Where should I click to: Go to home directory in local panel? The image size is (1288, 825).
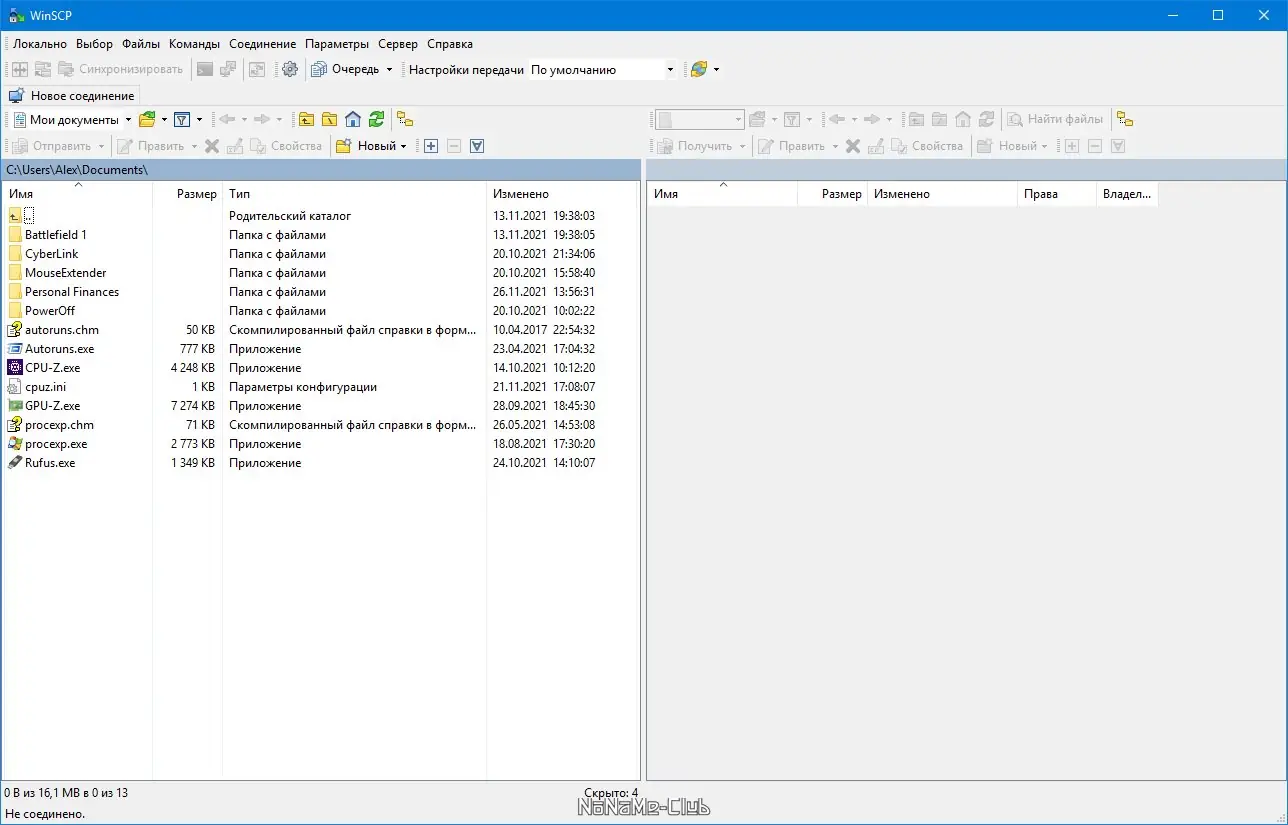coord(352,119)
